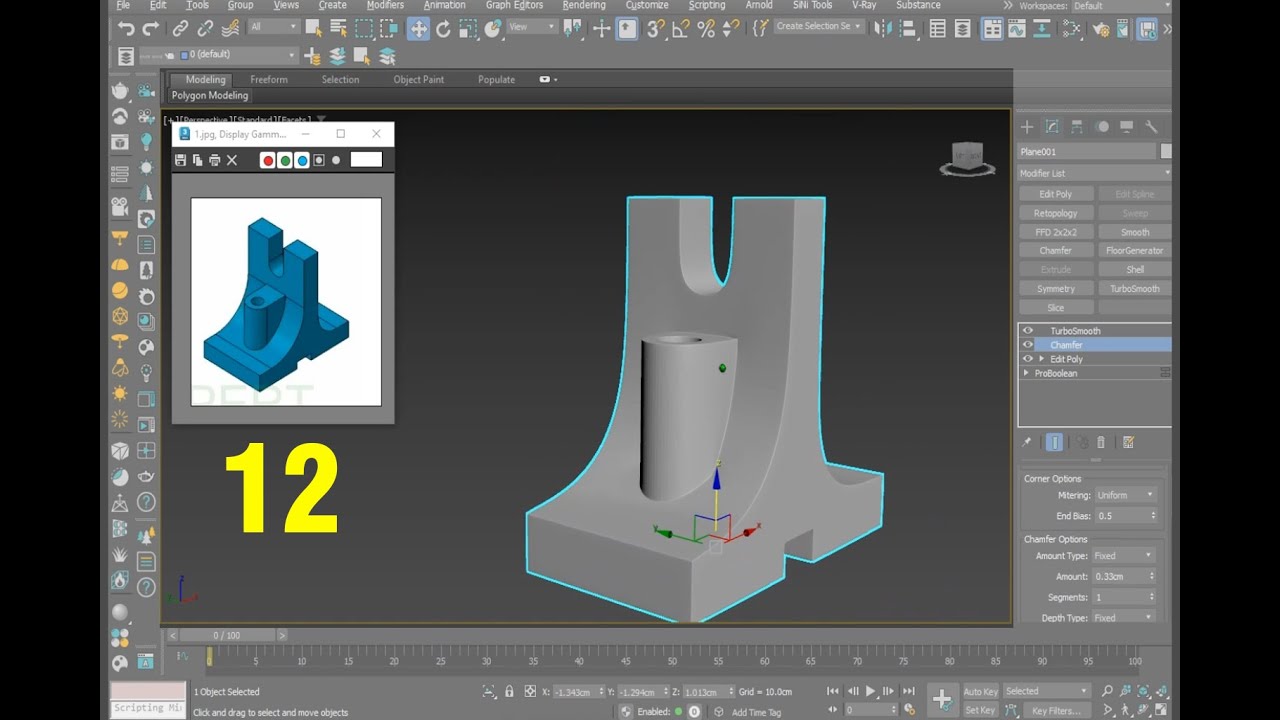This screenshot has width=1280, height=720.
Task: Toggle the Angle Snap icon
Action: click(681, 29)
